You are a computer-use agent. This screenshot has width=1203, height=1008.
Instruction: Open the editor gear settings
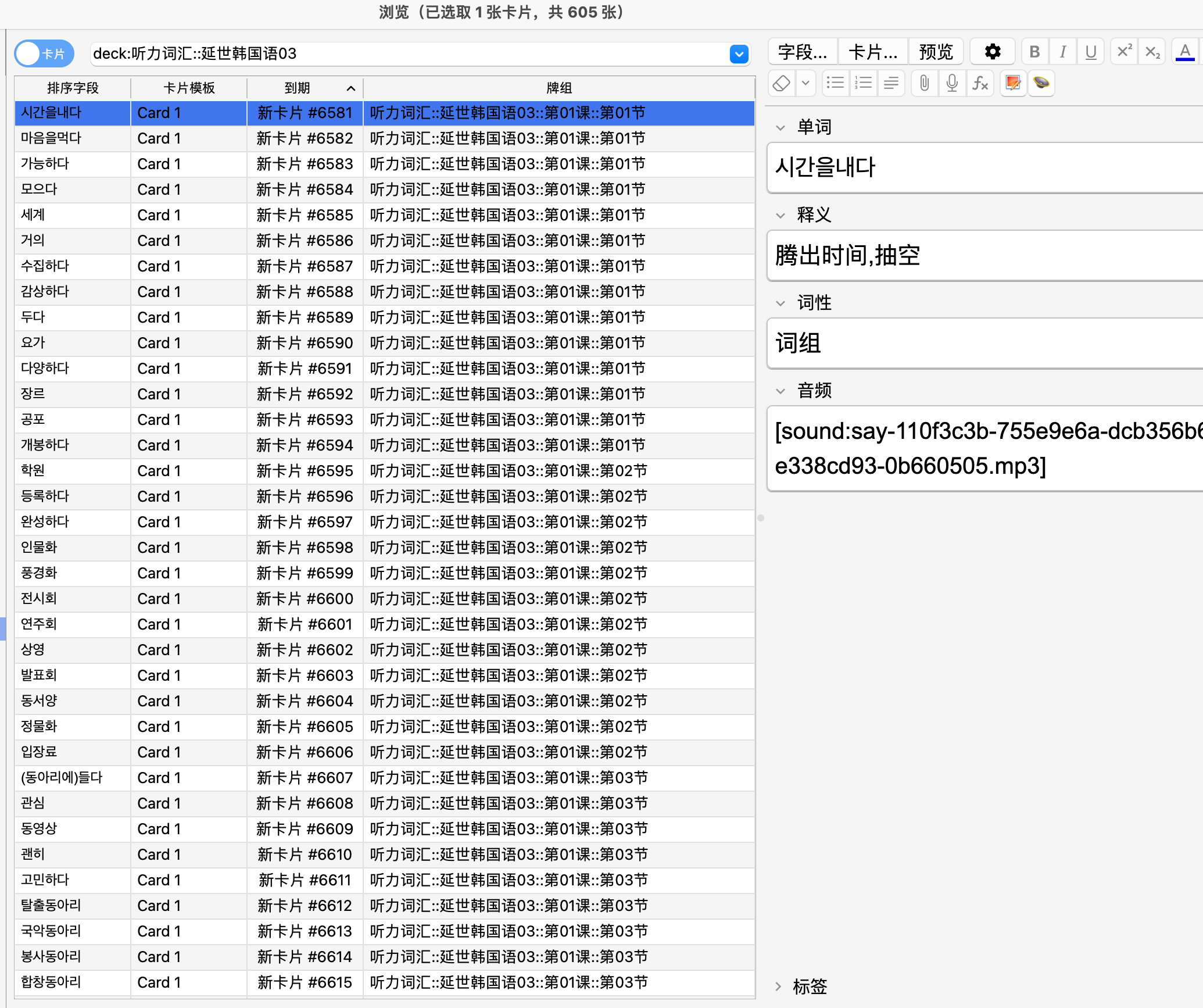click(x=993, y=52)
